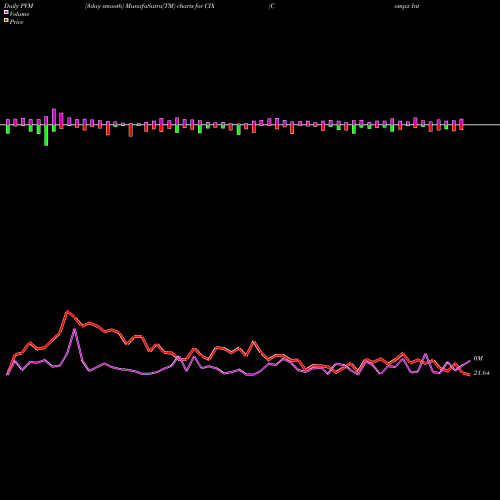Click the red price line peak
Image resolution: width=500 pixels, height=500 pixels.
67,311
